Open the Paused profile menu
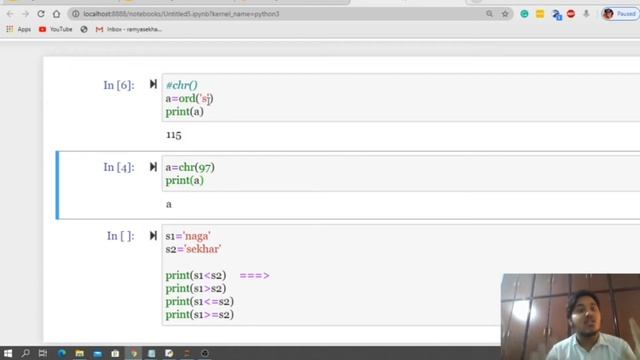This screenshot has height=360, width=640. tap(620, 14)
